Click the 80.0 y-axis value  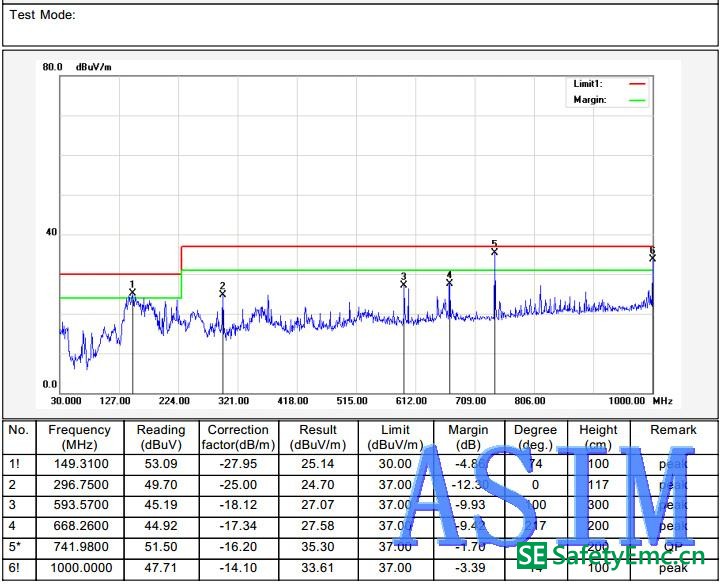coord(52,67)
